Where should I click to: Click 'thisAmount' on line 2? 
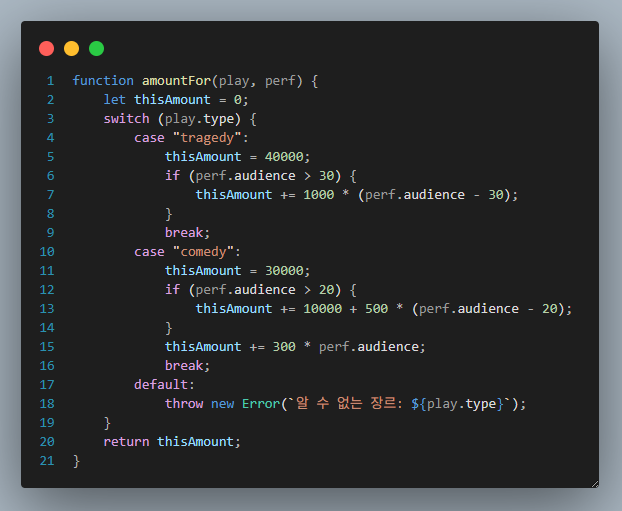tap(172, 100)
